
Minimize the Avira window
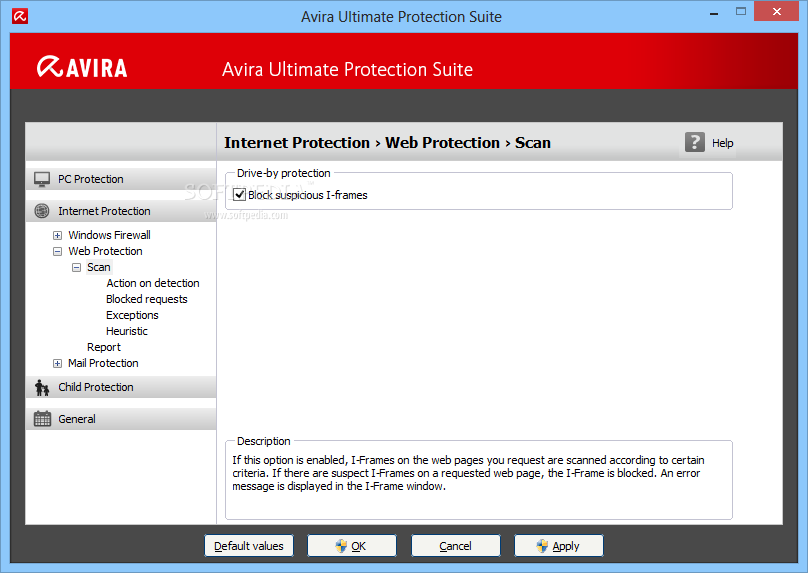point(714,12)
